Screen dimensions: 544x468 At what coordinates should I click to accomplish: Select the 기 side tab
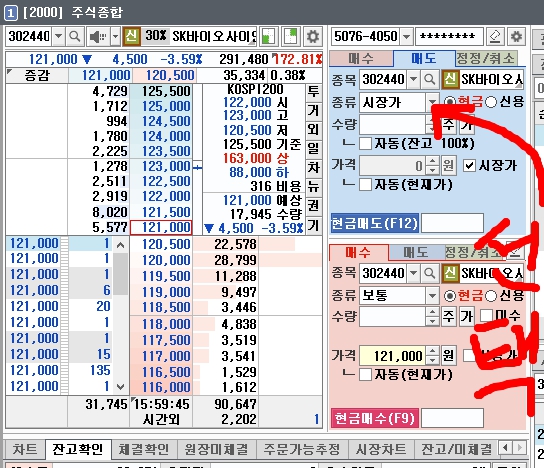pos(313,226)
